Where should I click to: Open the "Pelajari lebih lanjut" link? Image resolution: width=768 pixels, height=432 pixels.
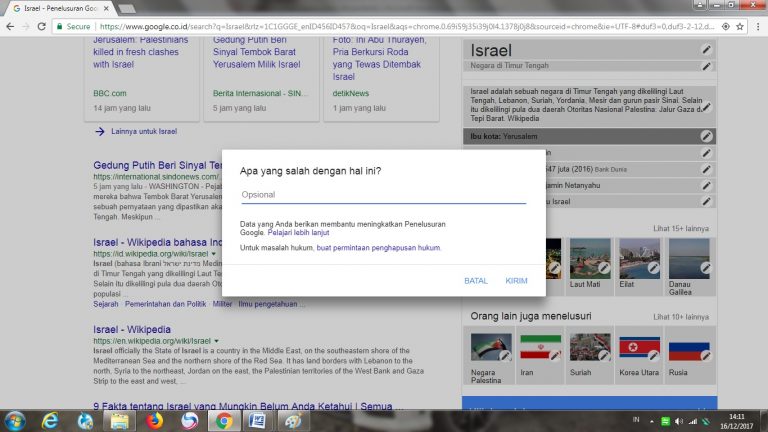[x=300, y=232]
